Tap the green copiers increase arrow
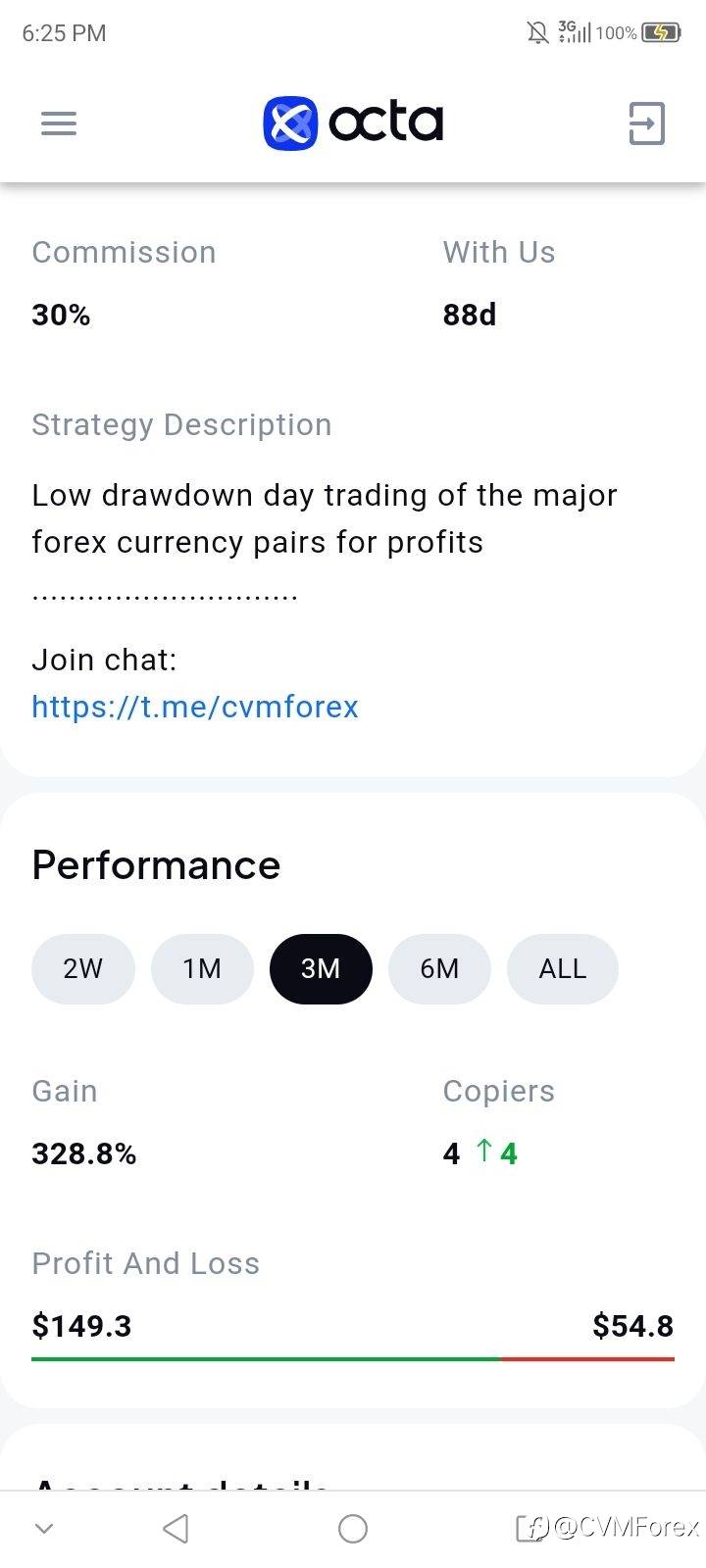The width and height of the screenshot is (706, 1568). pos(483,1151)
